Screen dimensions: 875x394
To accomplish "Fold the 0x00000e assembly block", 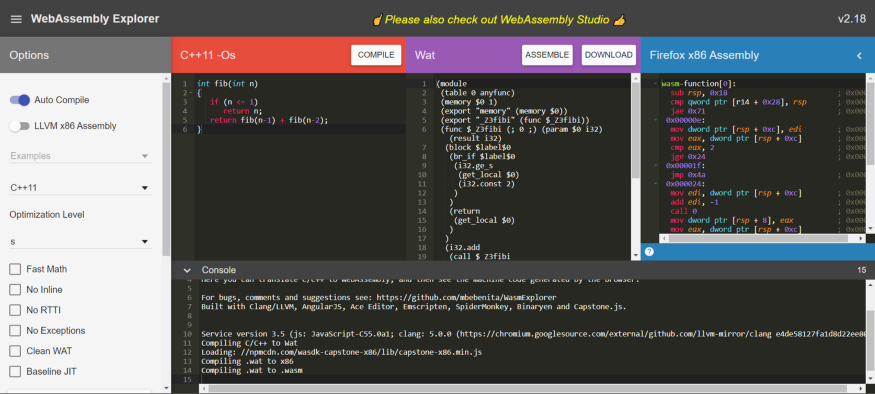I will [x=657, y=120].
